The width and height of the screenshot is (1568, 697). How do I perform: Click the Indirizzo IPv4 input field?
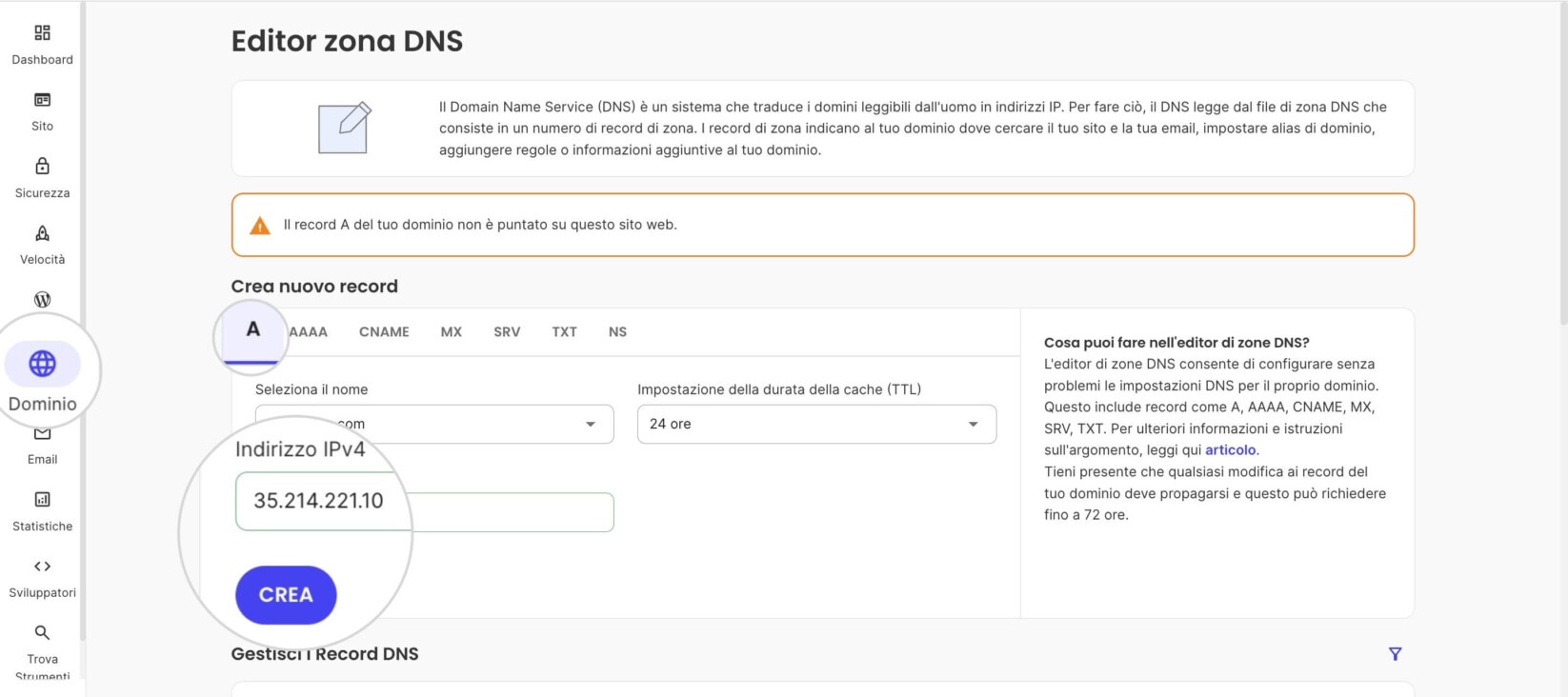point(425,502)
